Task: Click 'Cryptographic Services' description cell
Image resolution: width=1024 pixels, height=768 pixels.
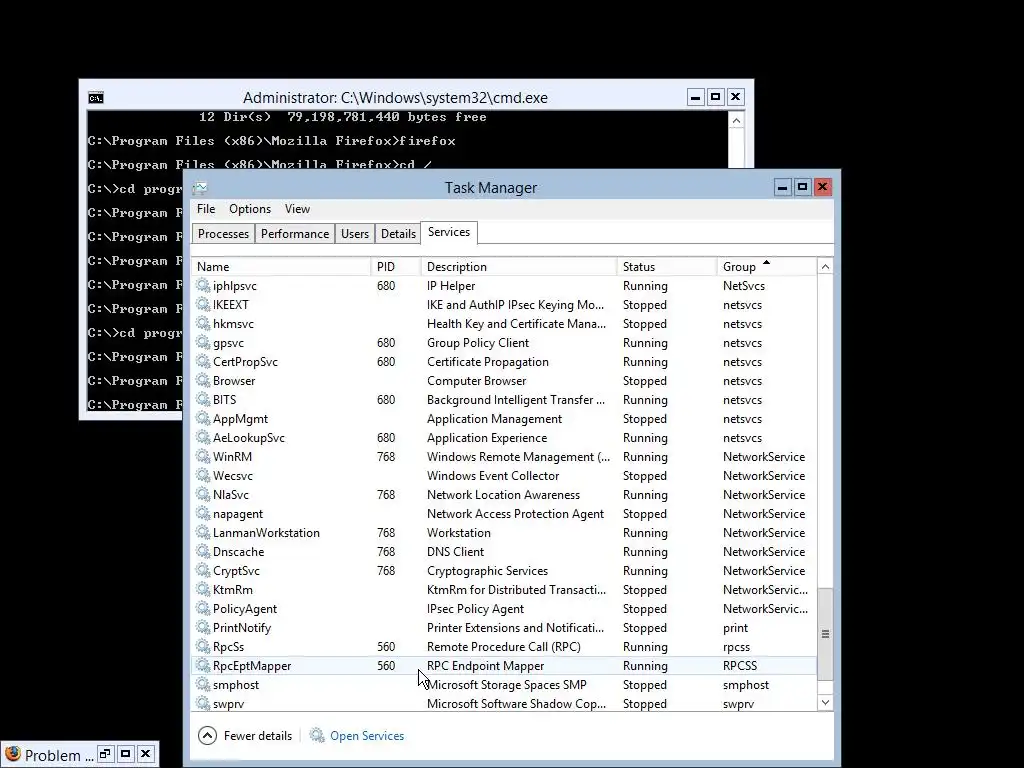Action: 487,571
